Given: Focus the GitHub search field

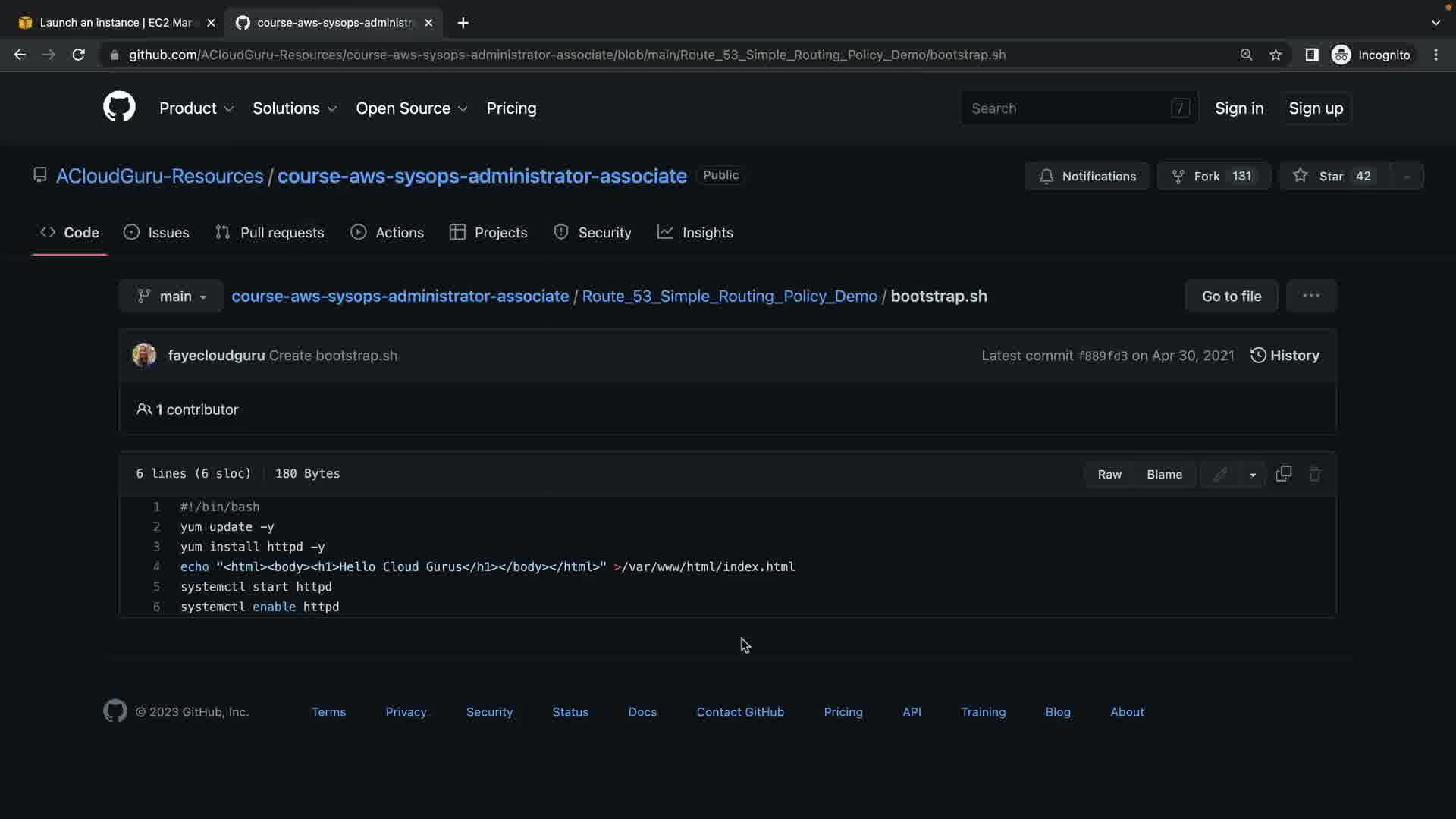Looking at the screenshot, I should coord(1068,108).
